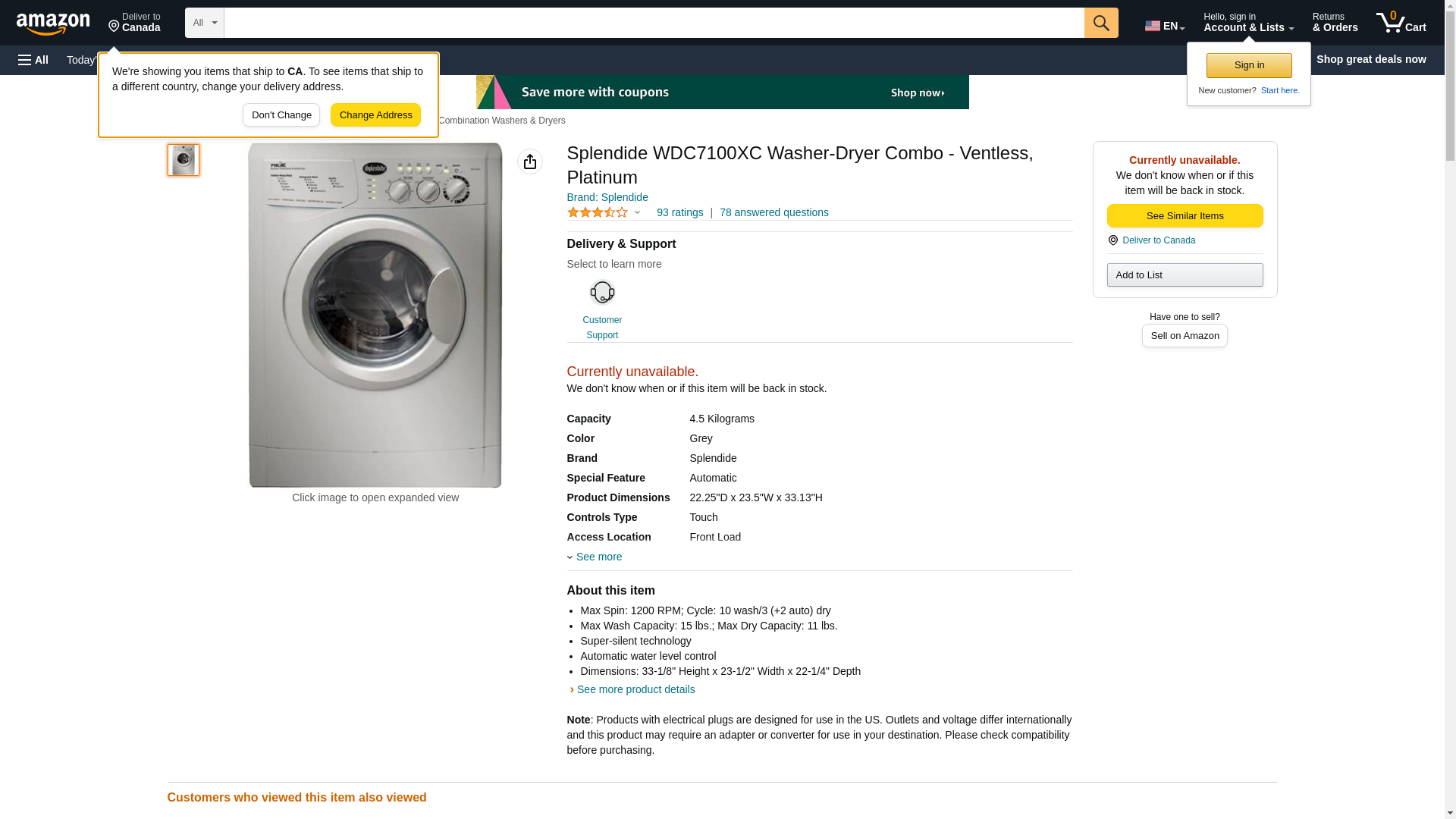Open Returns & Orders
This screenshot has height=819, width=1456.
click(1335, 23)
